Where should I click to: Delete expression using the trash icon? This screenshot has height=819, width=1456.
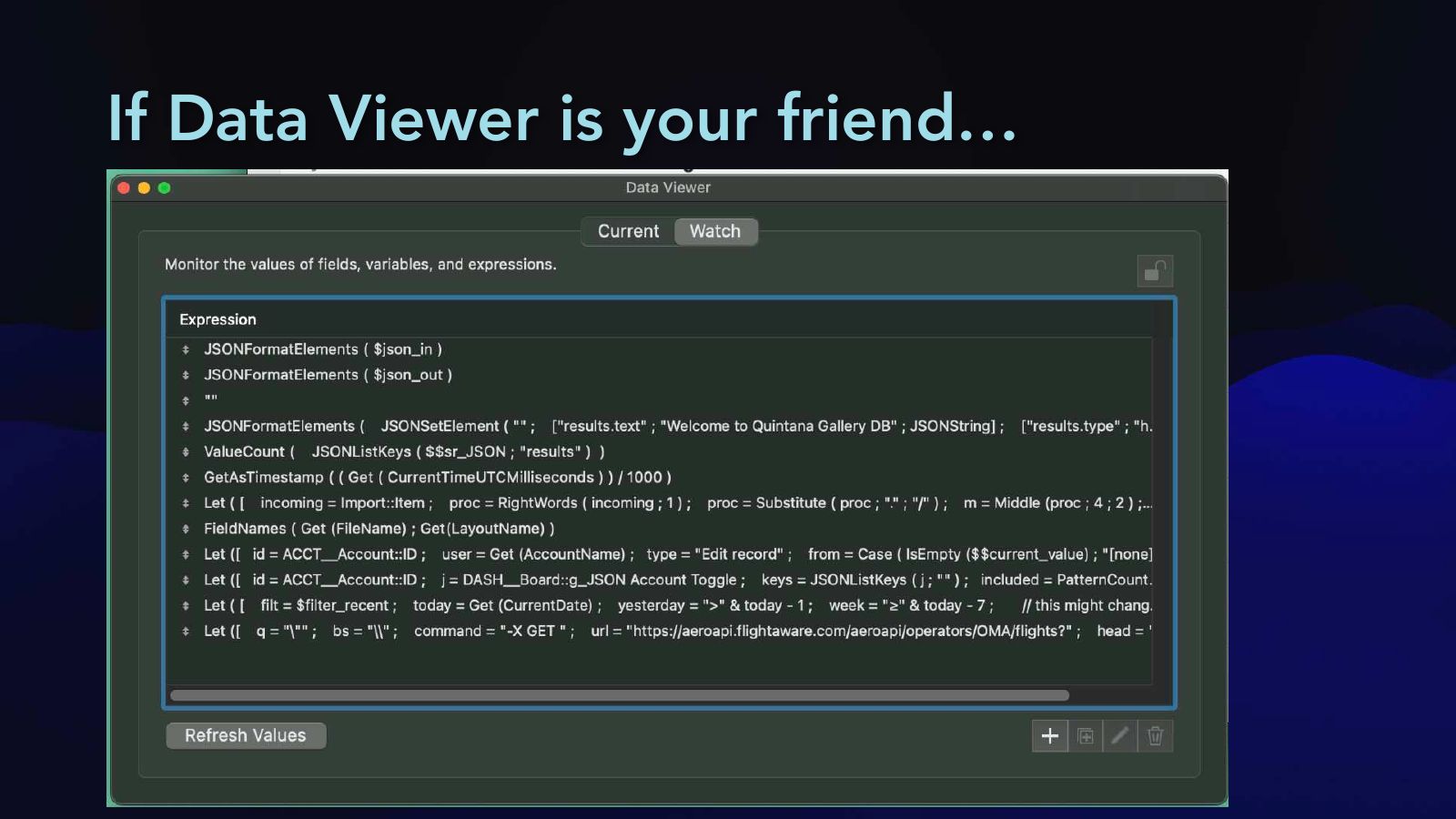[1156, 736]
